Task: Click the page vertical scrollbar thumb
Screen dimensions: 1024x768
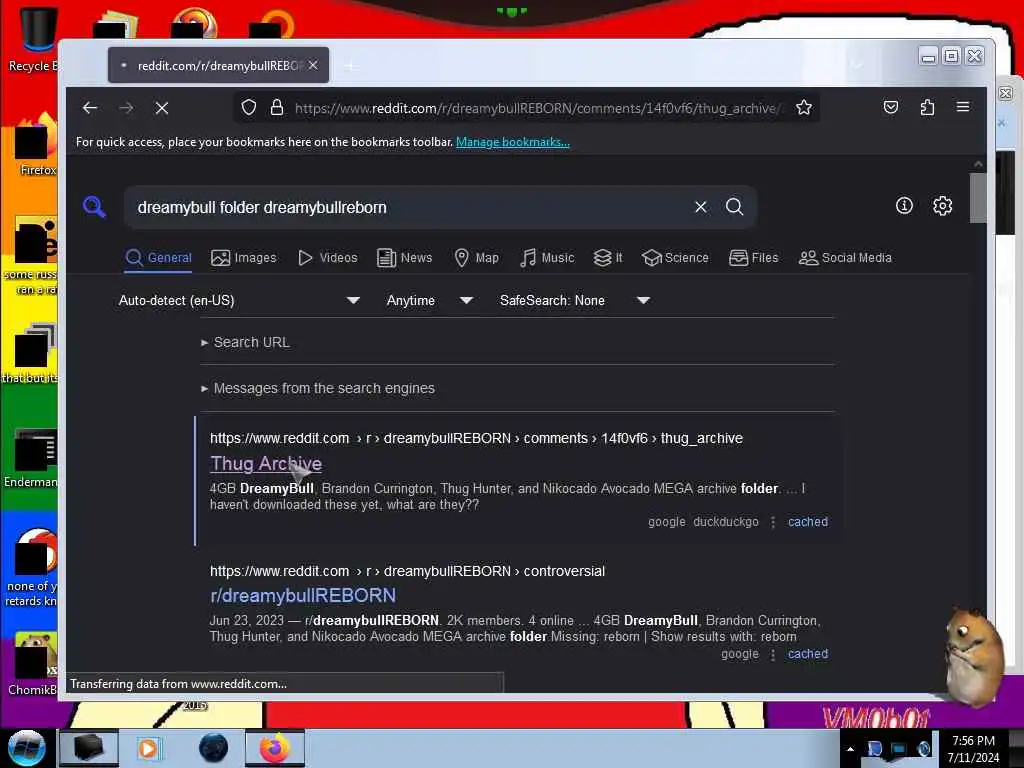Action: click(x=978, y=197)
